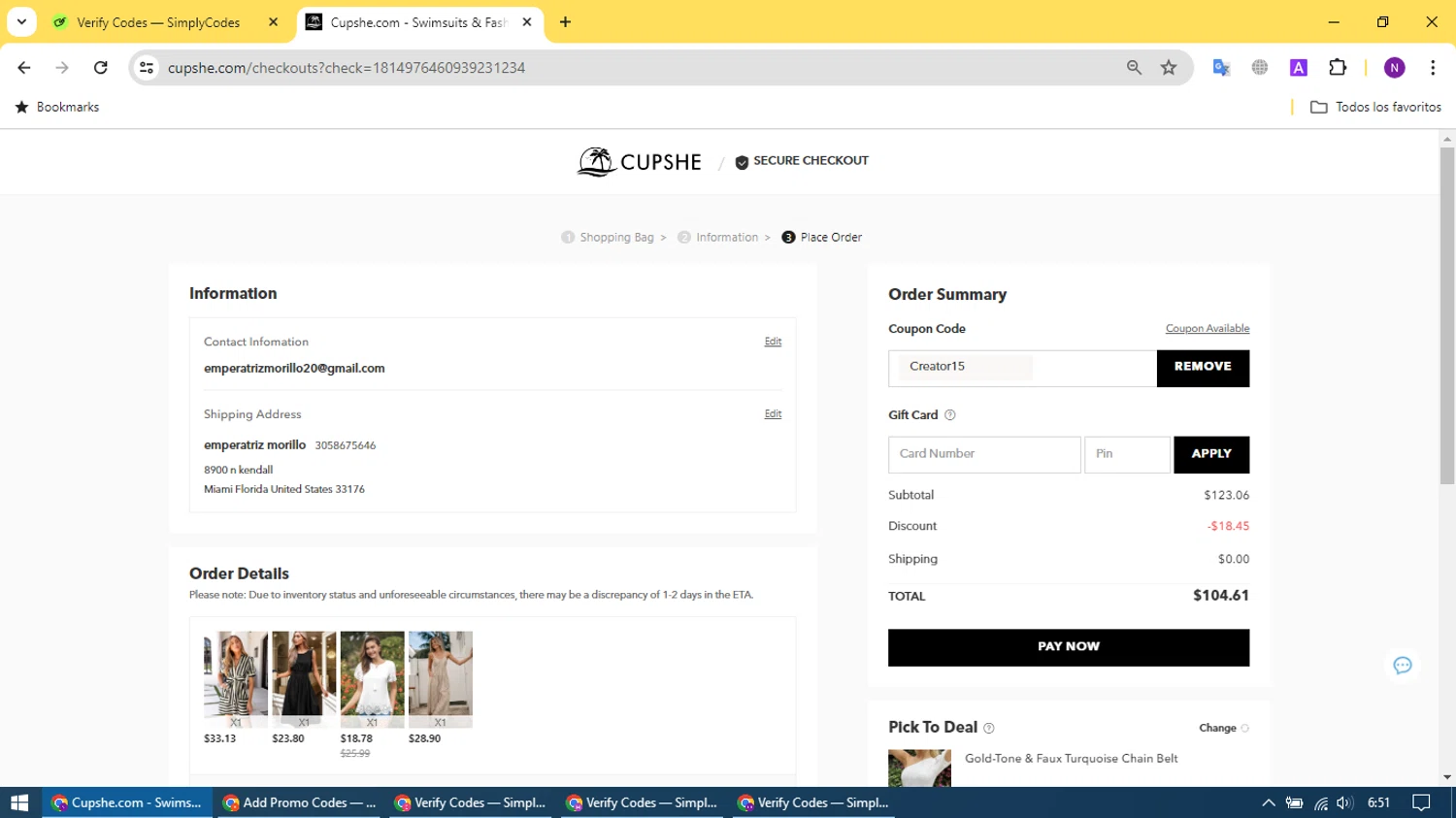Edit the shipping address
Viewport: 1456px width, 818px height.
773,414
